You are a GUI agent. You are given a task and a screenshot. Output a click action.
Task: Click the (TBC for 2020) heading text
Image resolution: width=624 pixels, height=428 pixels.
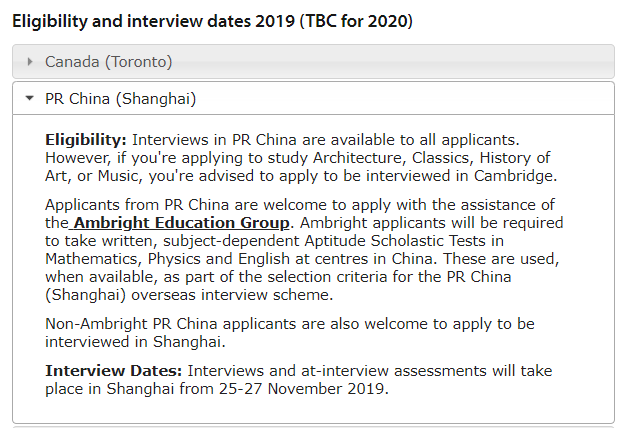pyautogui.click(x=356, y=21)
